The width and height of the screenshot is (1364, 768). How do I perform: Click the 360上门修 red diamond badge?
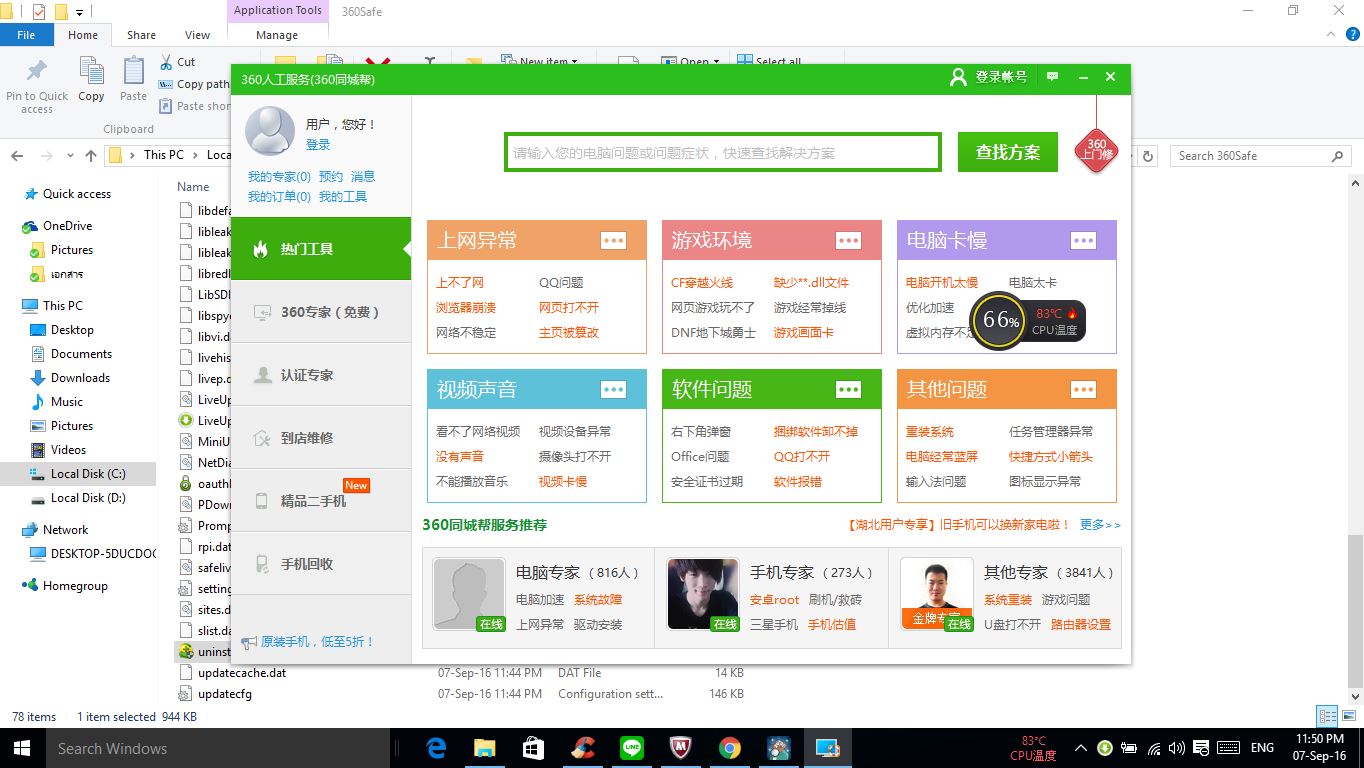pos(1097,150)
